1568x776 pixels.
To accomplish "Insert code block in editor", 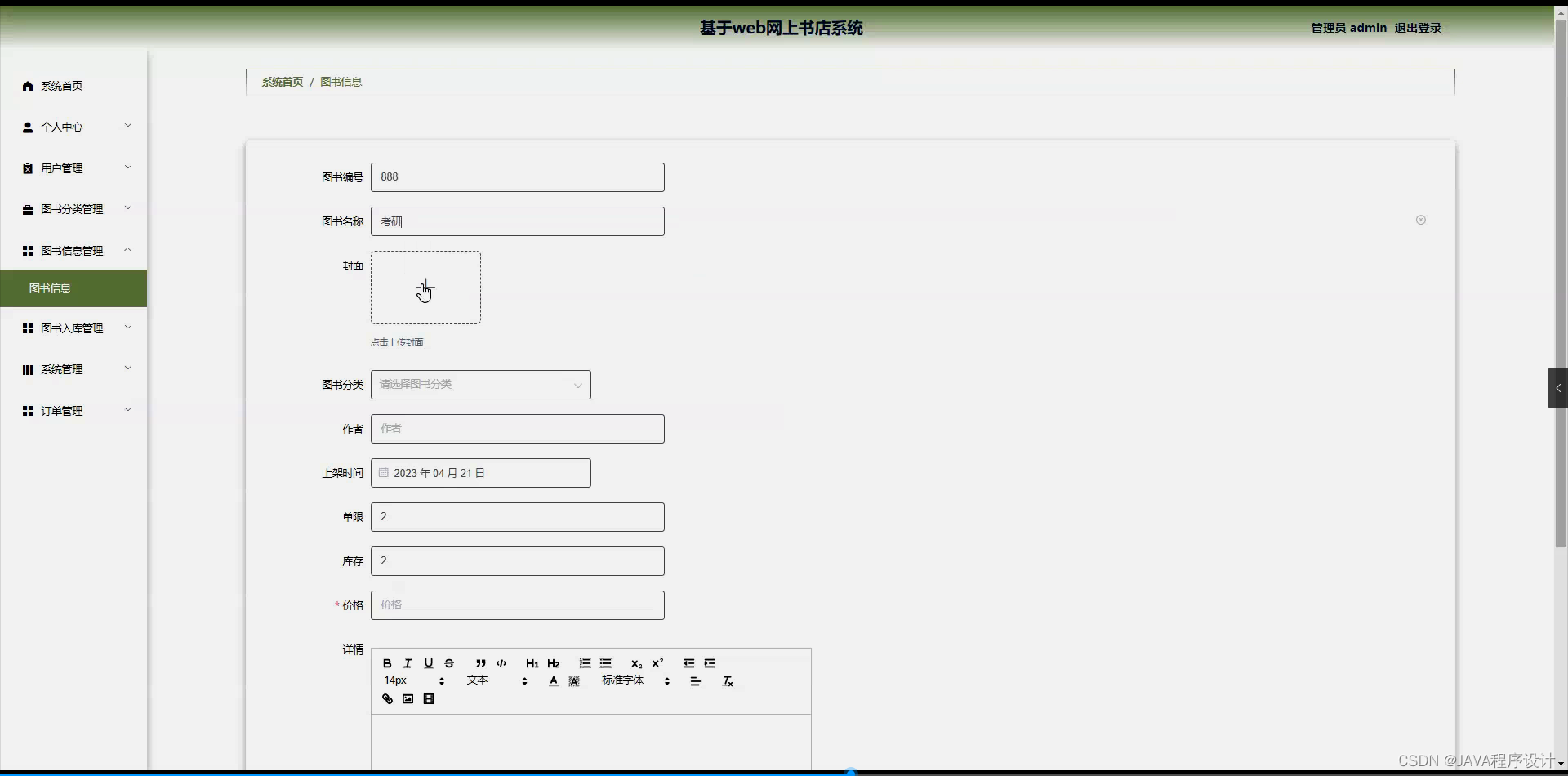I will [x=501, y=663].
